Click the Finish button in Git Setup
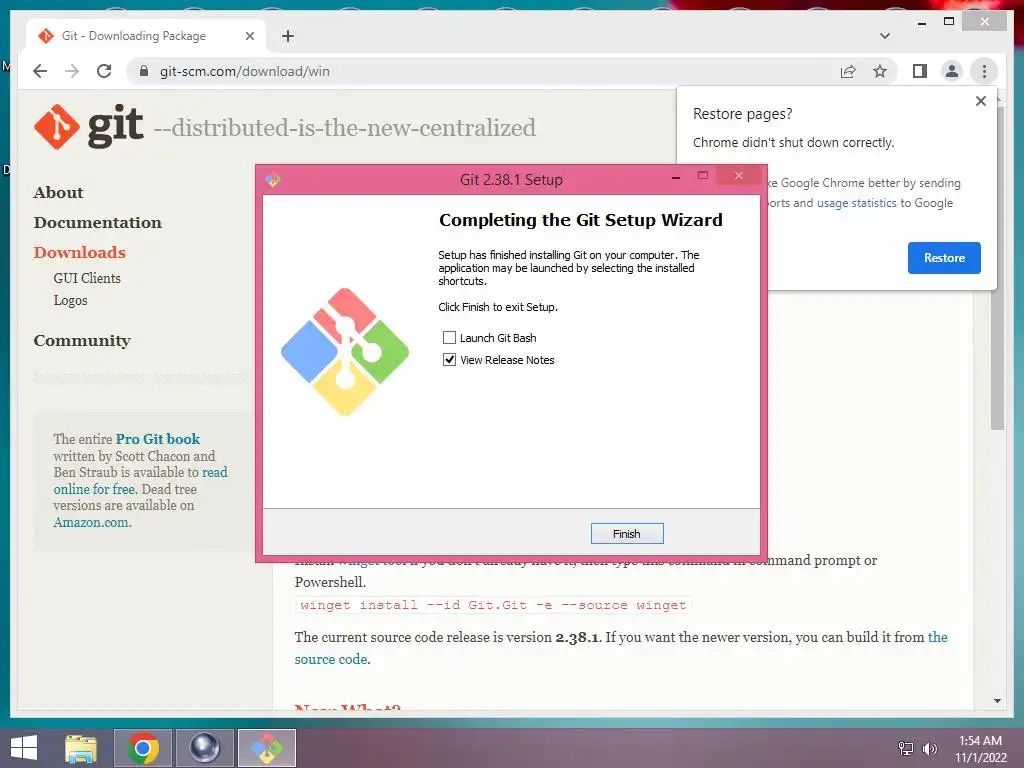Viewport: 1024px width, 768px height. click(626, 534)
